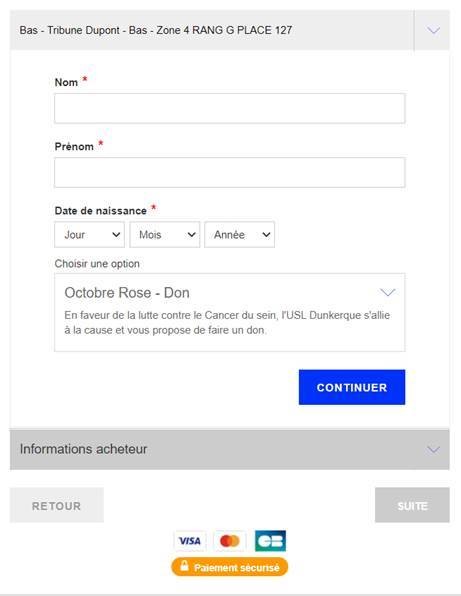Image resolution: width=461 pixels, height=596 pixels.
Task: Expand the Informations acheteur chevron
Action: 433,450
